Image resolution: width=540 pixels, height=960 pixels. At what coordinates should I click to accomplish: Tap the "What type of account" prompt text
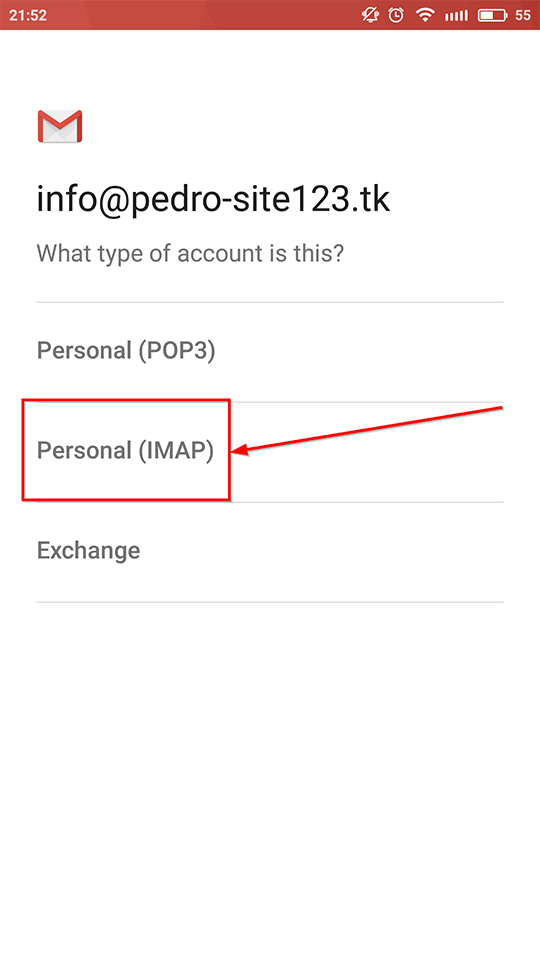pos(190,253)
